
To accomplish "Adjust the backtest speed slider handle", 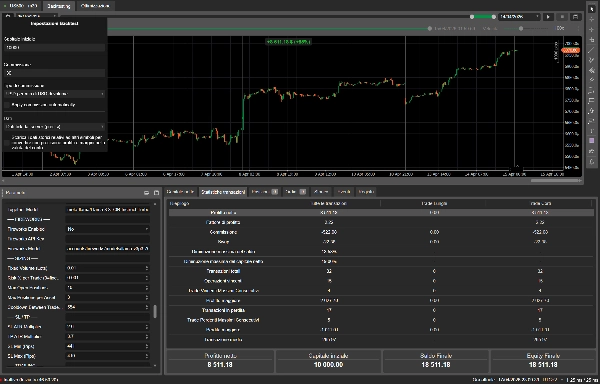I will 521,29.
